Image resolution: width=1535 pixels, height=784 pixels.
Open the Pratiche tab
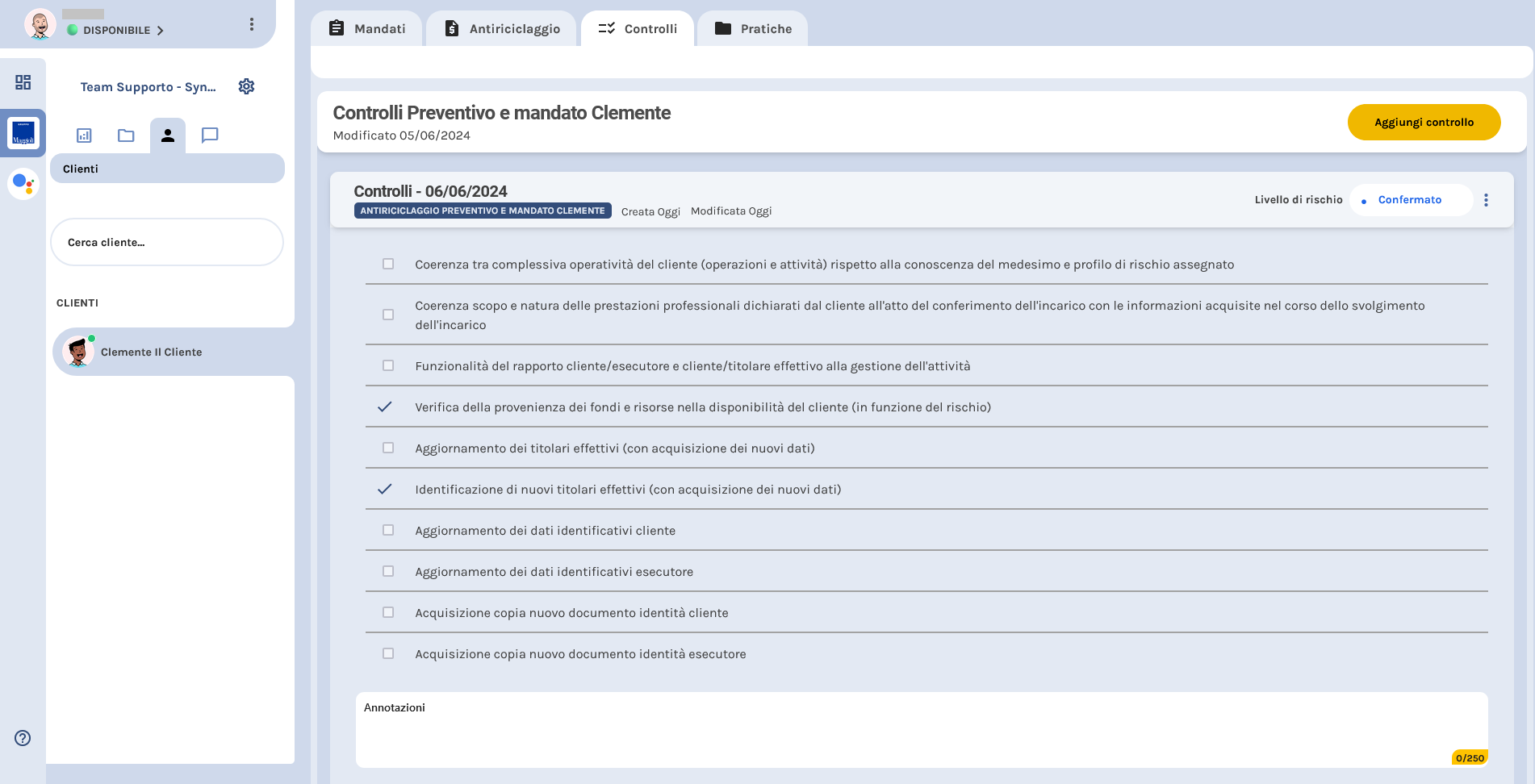pyautogui.click(x=752, y=28)
